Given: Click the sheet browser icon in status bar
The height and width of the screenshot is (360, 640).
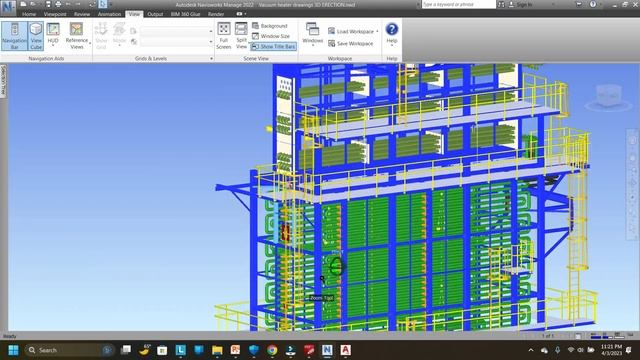Looking at the screenshot, I should click(578, 336).
